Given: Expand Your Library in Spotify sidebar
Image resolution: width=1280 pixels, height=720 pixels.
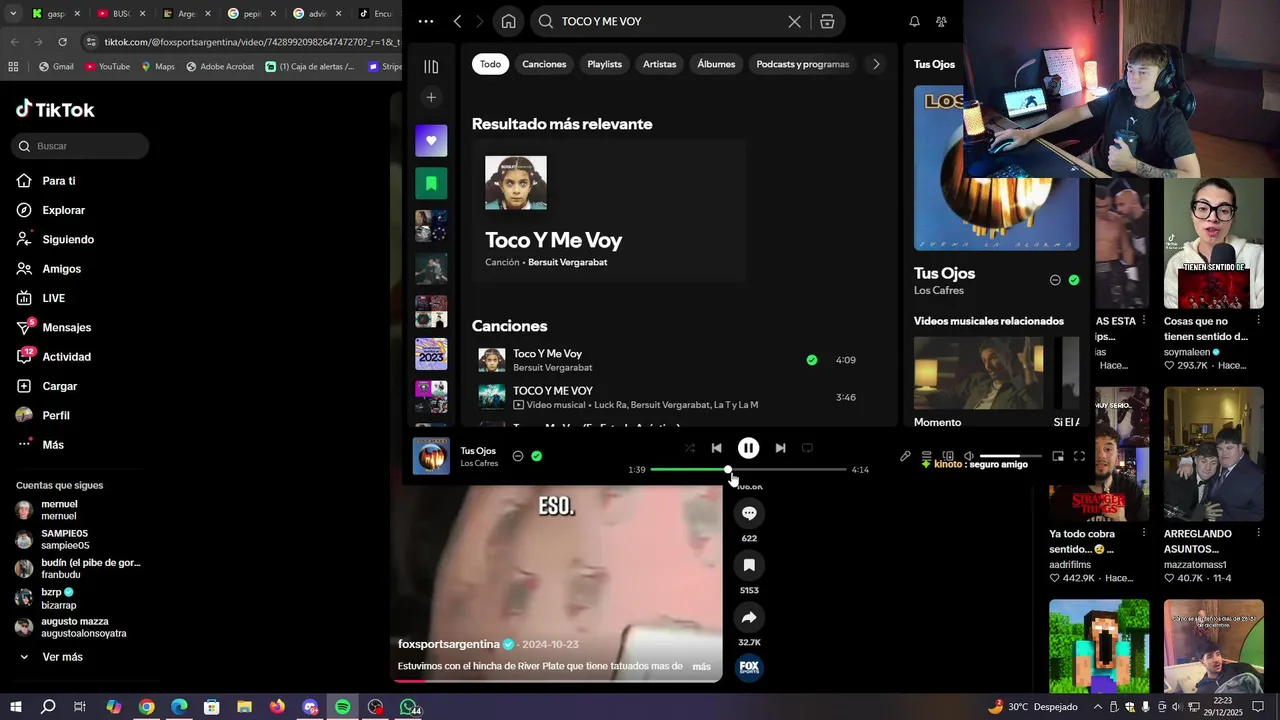Looking at the screenshot, I should click(431, 67).
